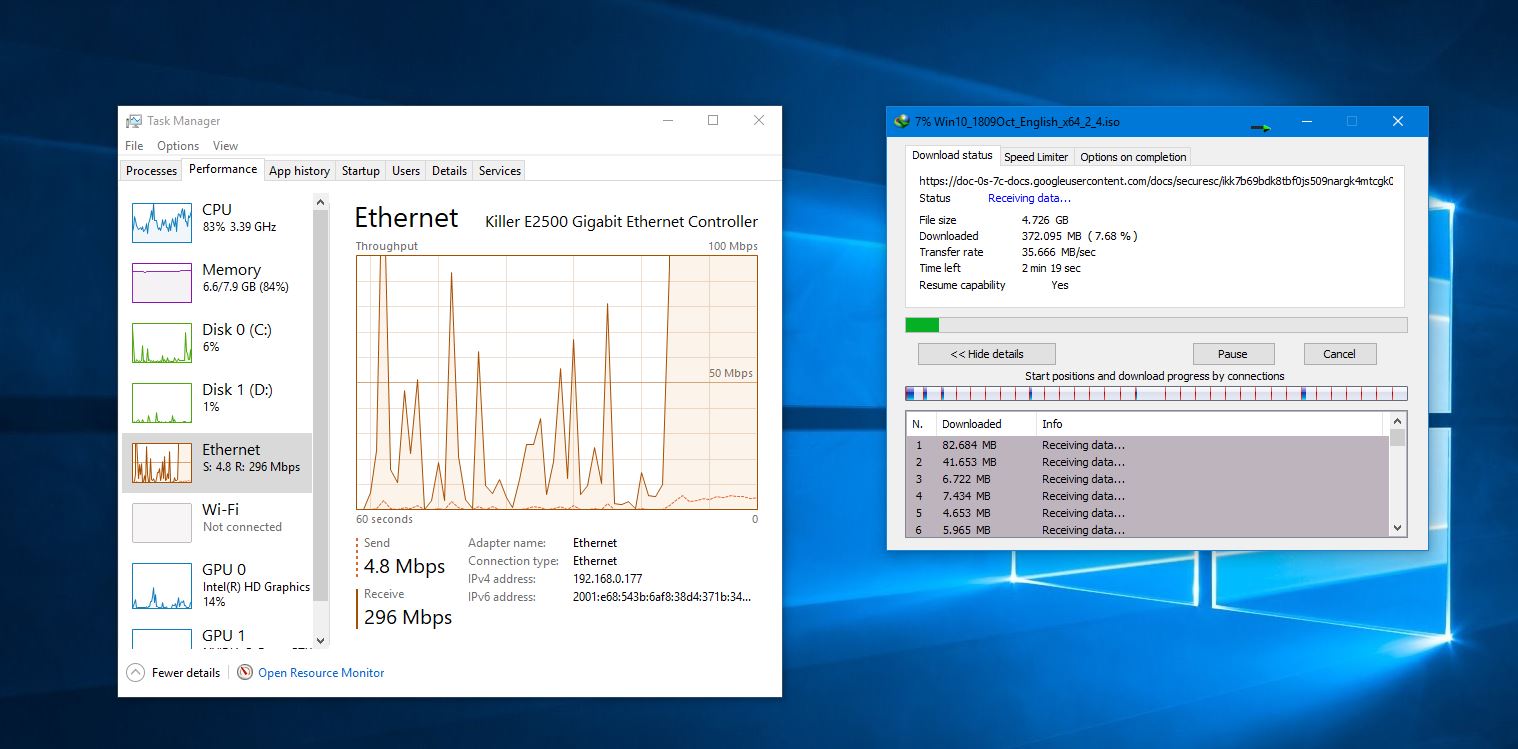Viewport: 1518px width, 749px height.
Task: Click the connections progress segment bar
Action: point(1156,394)
